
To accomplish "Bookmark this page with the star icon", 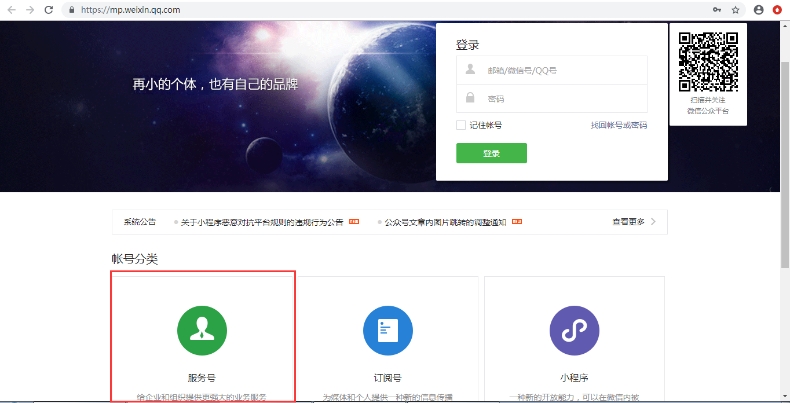I will point(735,9).
